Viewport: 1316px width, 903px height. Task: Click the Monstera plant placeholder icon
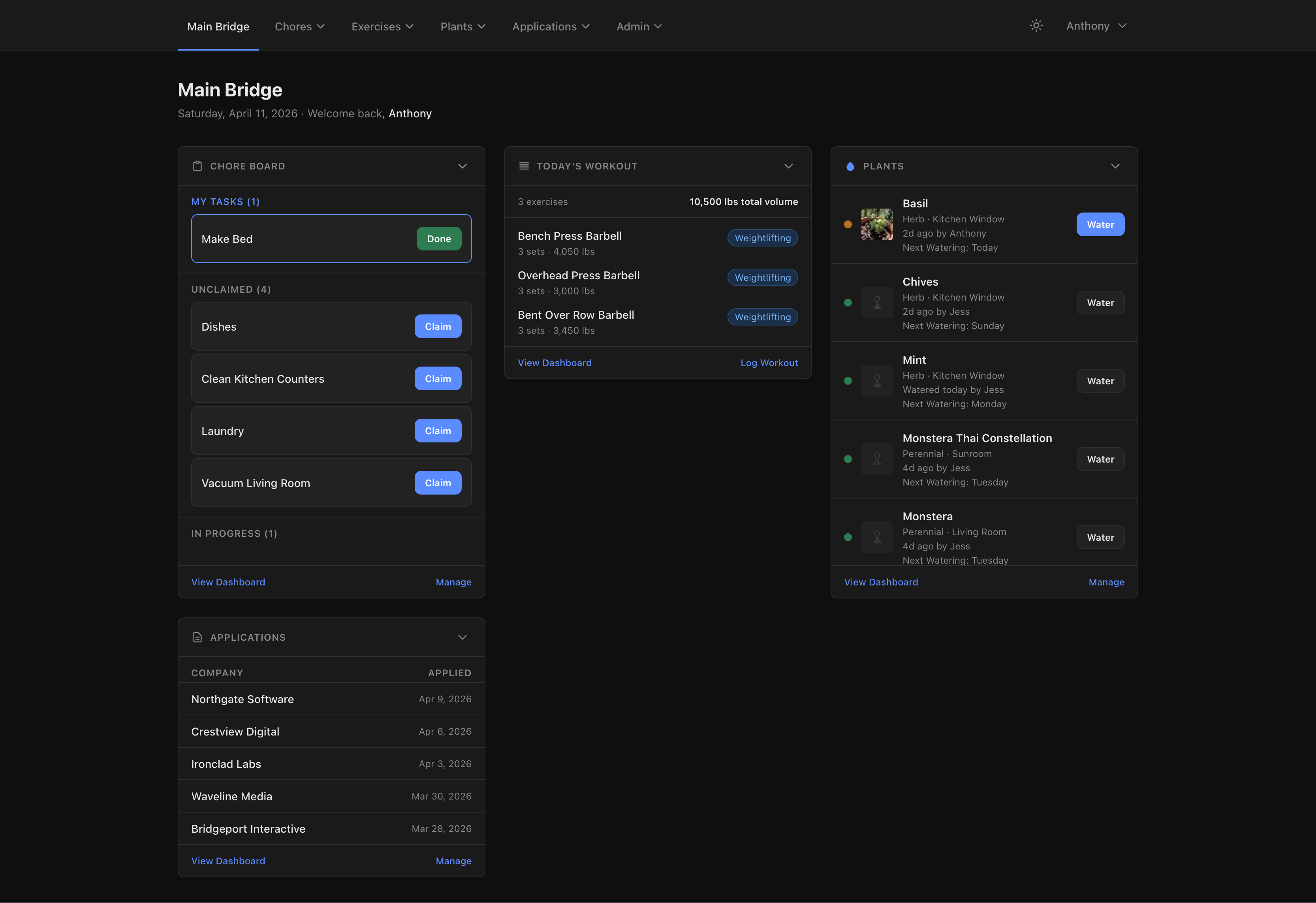pos(877,537)
